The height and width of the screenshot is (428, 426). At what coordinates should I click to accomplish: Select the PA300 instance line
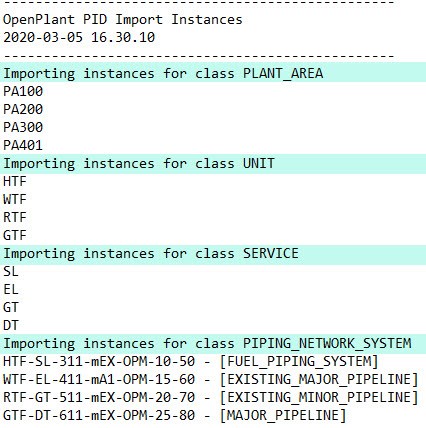[23, 127]
